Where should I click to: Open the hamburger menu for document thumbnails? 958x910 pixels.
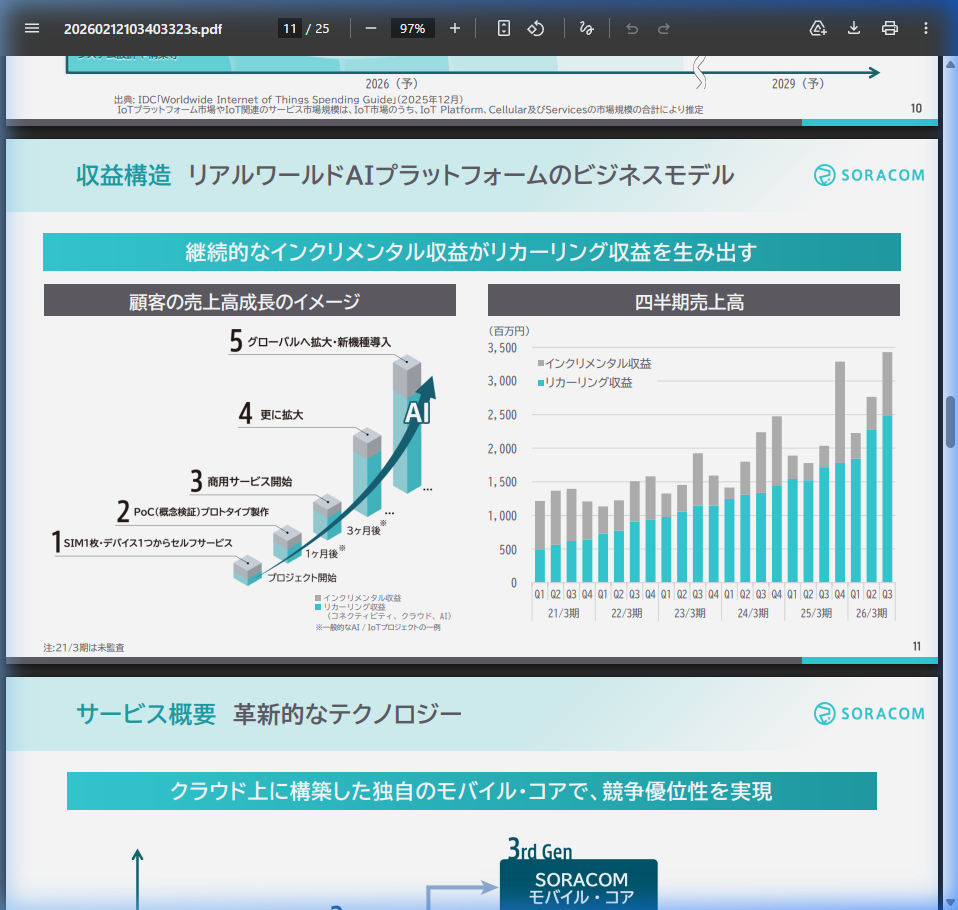click(32, 28)
